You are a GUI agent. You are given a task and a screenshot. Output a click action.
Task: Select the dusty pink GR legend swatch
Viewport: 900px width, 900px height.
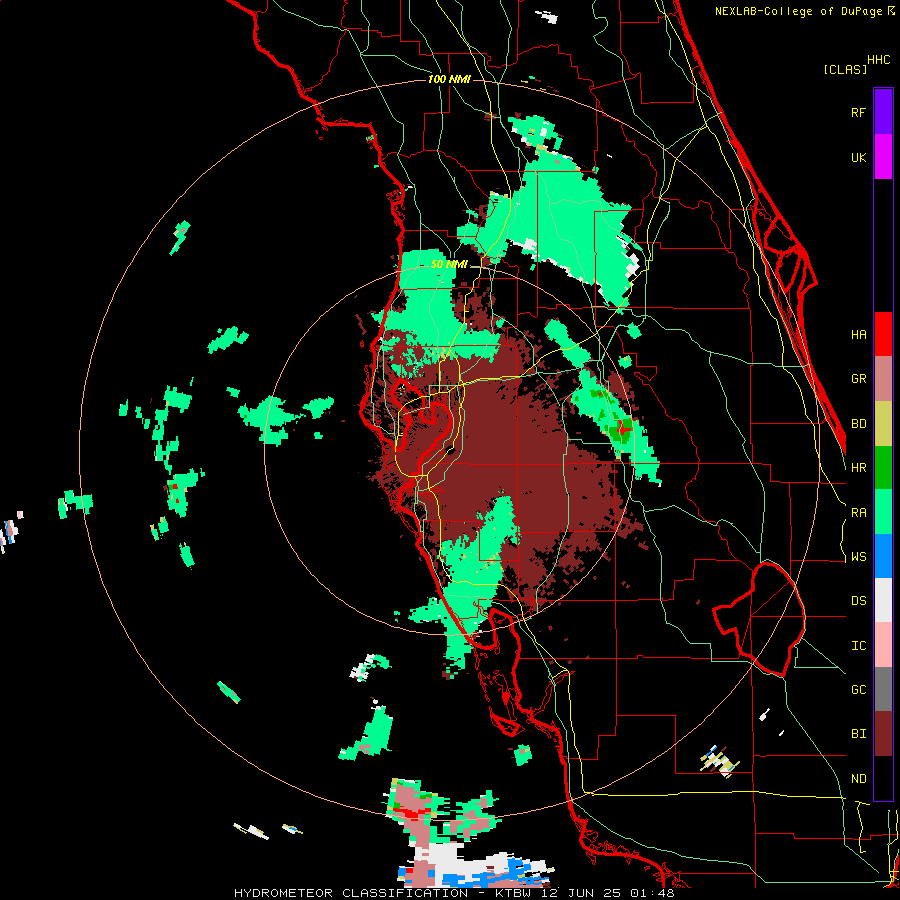(883, 379)
